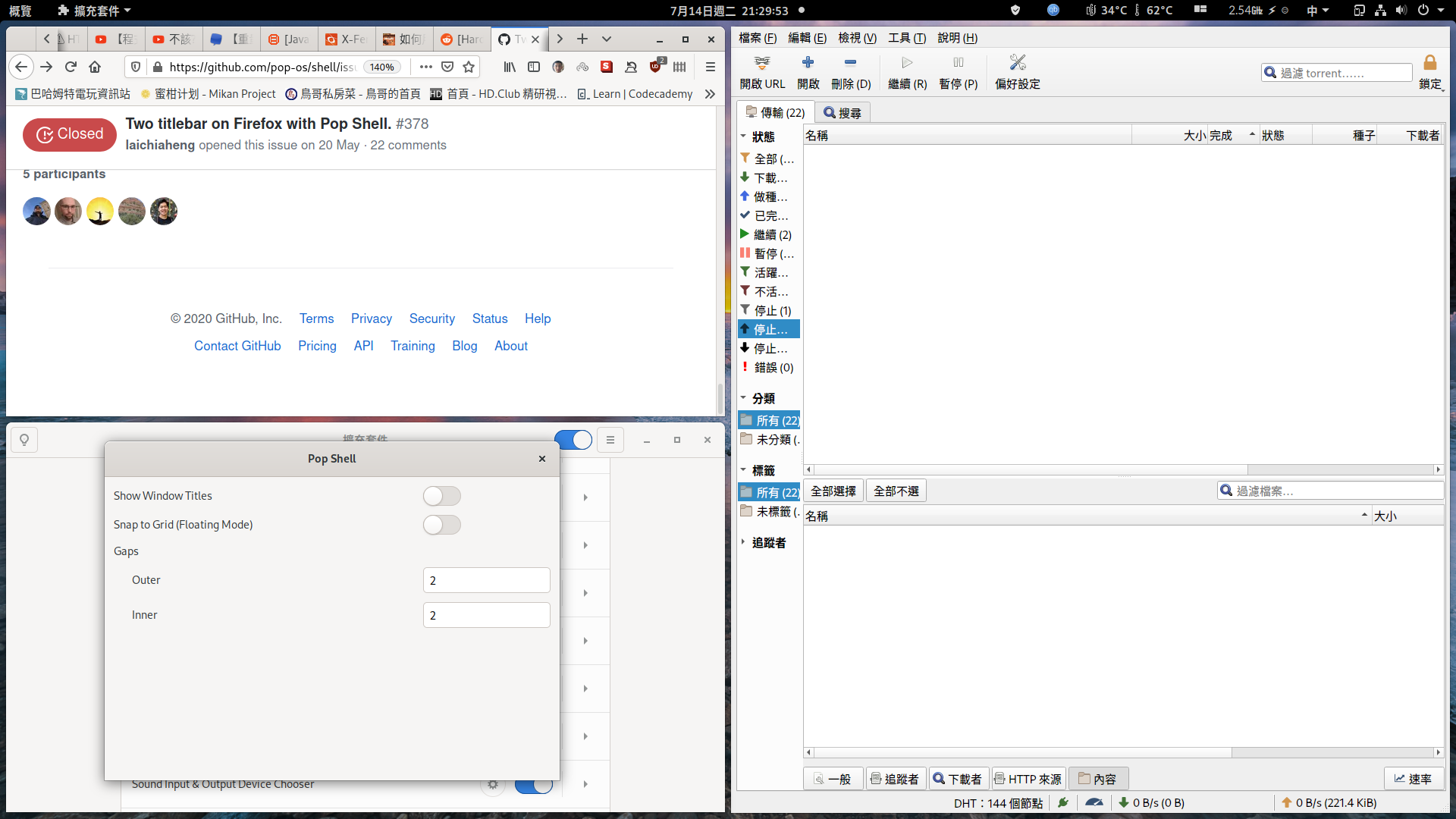Open the power menu in top panel
Viewport: 1456px width, 819px height.
point(1429,11)
